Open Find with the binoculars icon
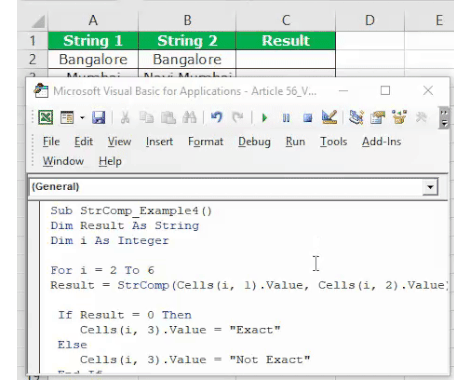Screen dimensions: 470x380 point(189,117)
